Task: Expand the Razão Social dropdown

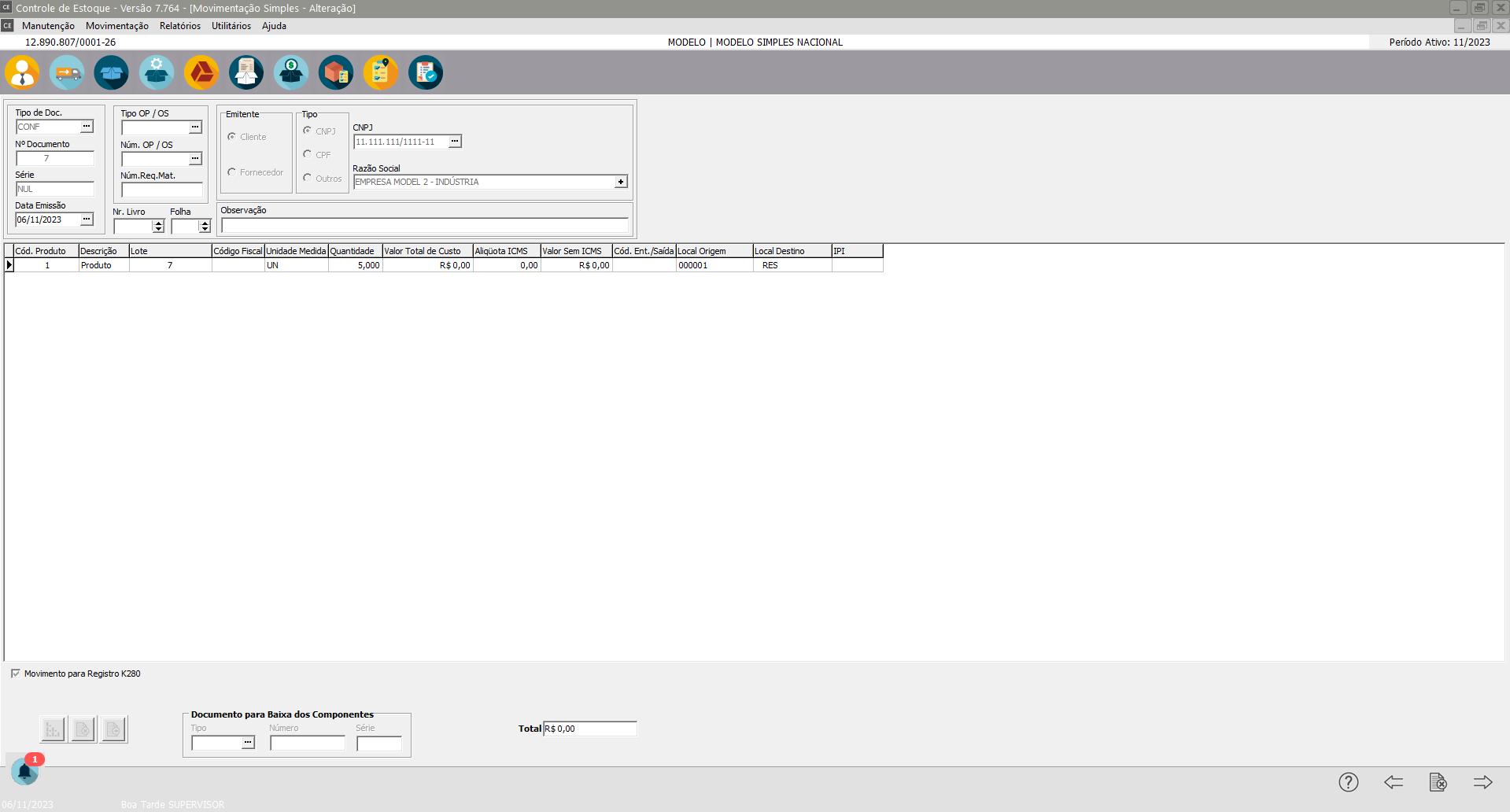Action: [x=621, y=182]
